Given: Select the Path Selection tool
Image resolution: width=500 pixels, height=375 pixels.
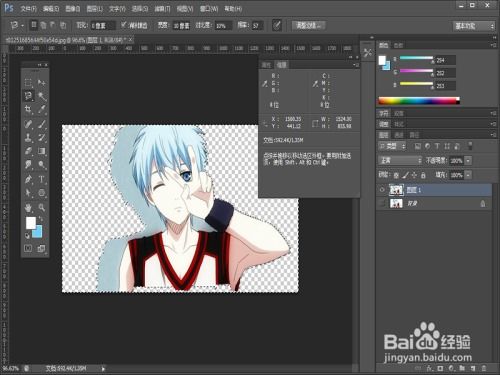Looking at the screenshot, I should pyautogui.click(x=28, y=193).
